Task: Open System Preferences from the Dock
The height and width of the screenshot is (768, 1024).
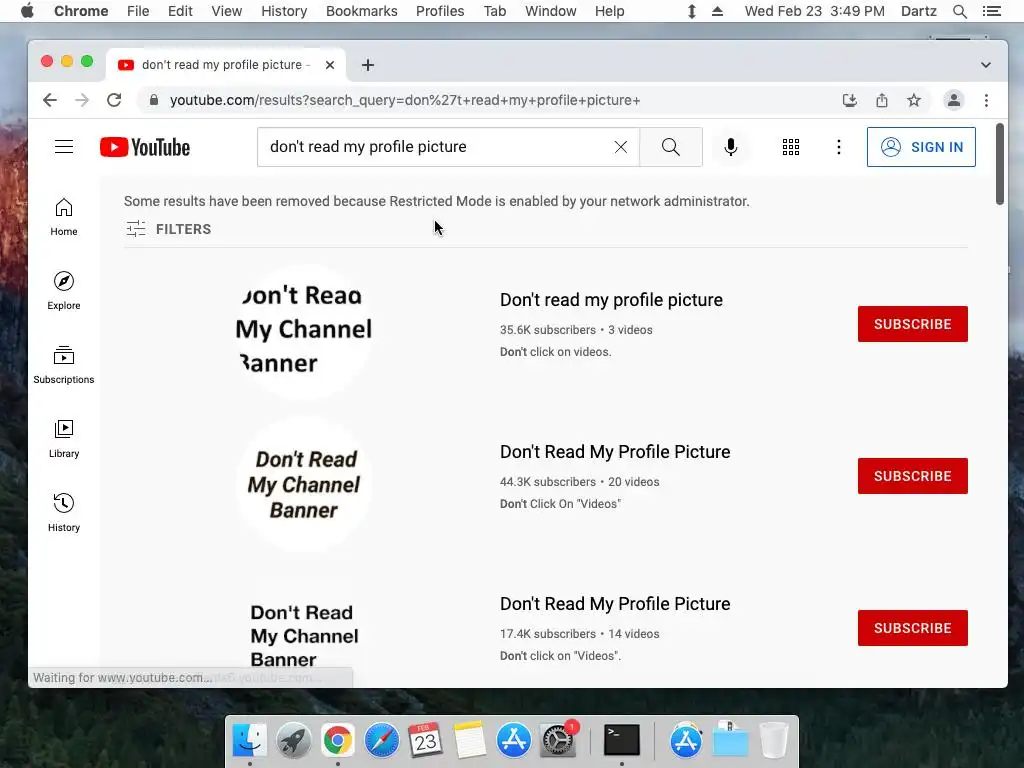Action: point(558,740)
